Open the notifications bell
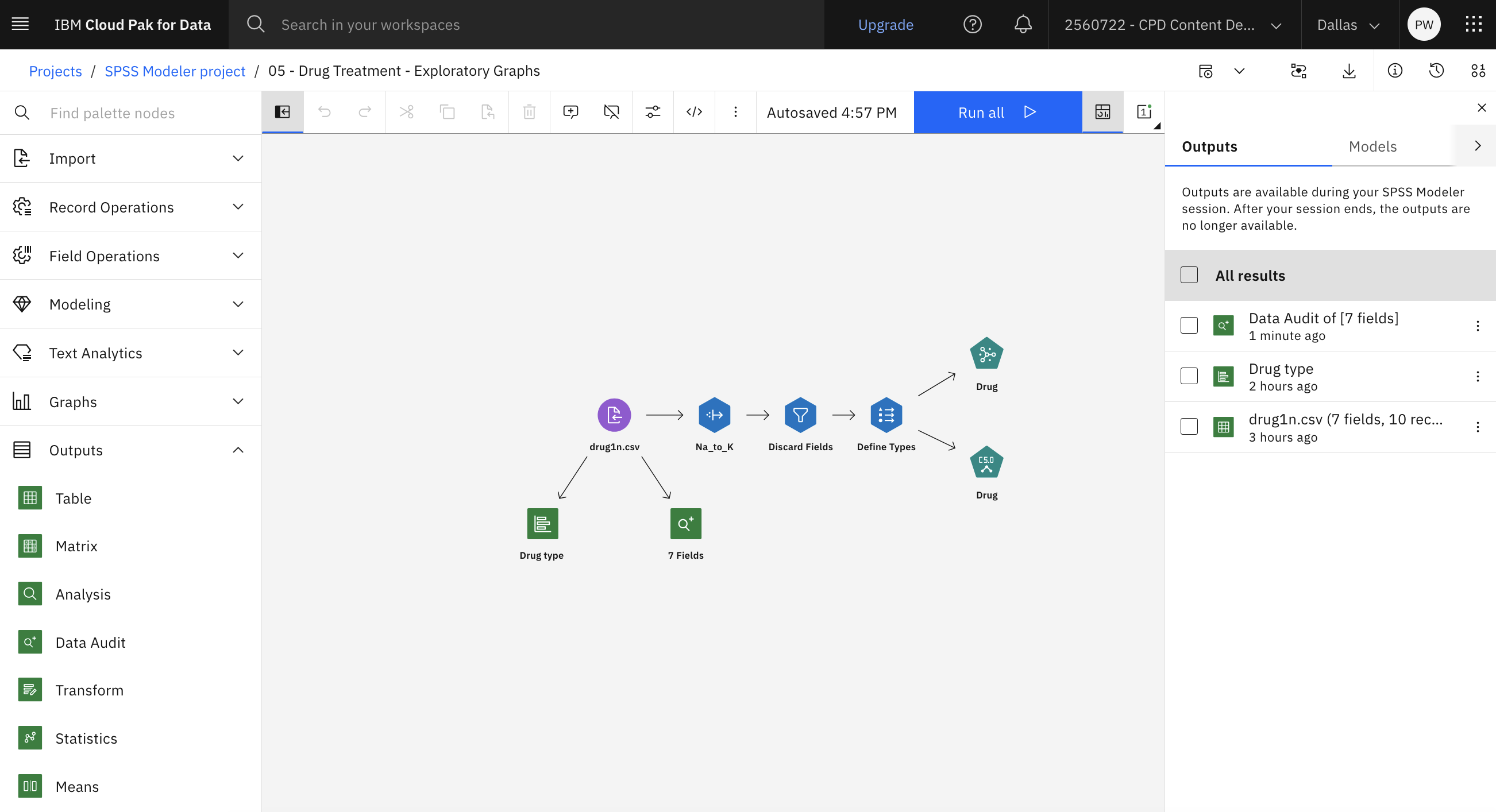Image resolution: width=1496 pixels, height=812 pixels. pyautogui.click(x=1023, y=24)
